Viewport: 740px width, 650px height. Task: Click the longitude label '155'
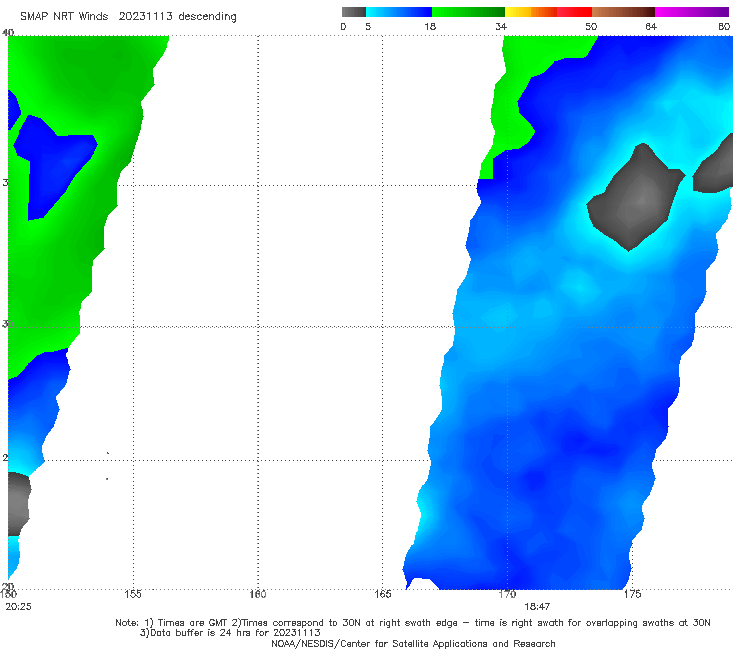pos(133,594)
